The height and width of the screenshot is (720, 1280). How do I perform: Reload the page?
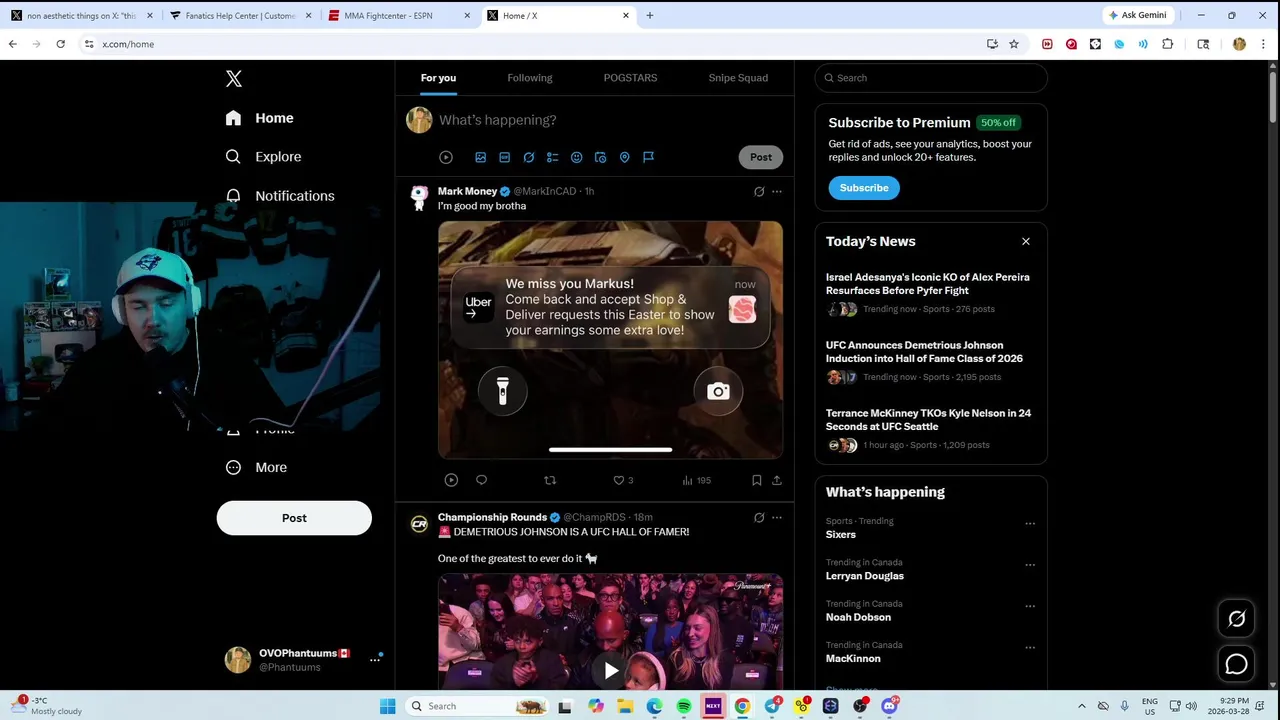click(61, 44)
